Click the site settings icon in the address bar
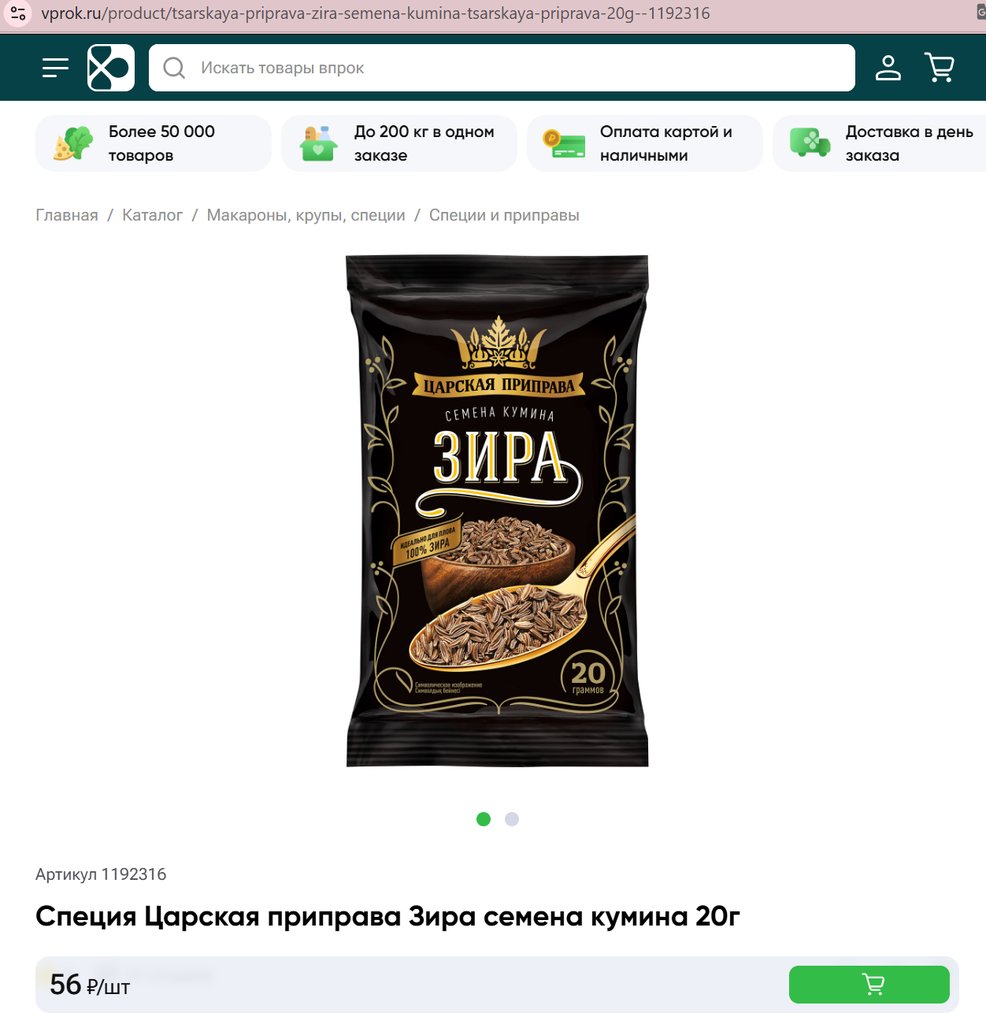 (x=18, y=13)
